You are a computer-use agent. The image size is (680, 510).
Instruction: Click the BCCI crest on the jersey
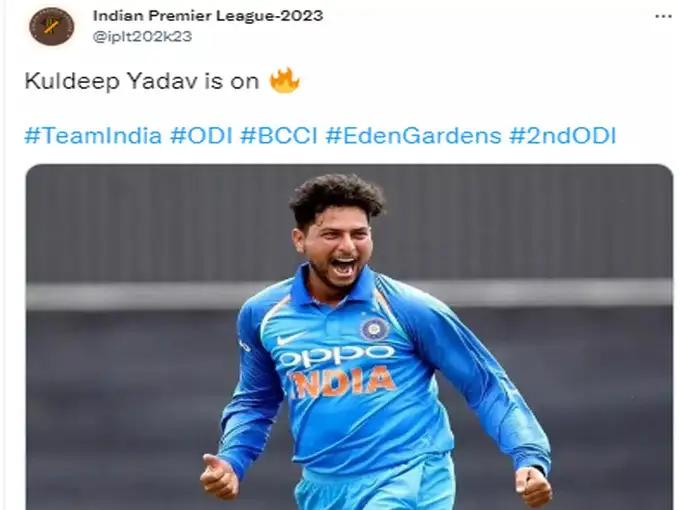pos(374,329)
